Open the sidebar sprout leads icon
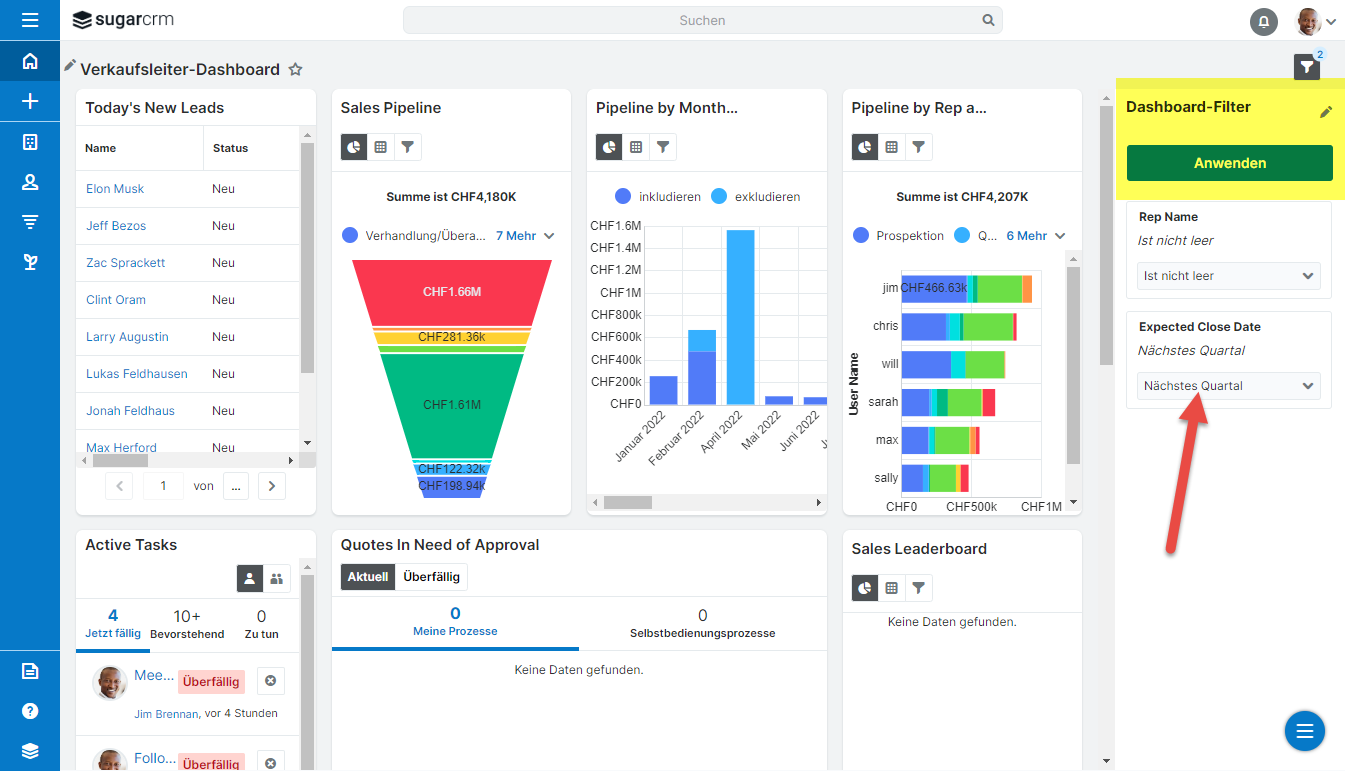This screenshot has width=1345, height=771. tap(30, 262)
